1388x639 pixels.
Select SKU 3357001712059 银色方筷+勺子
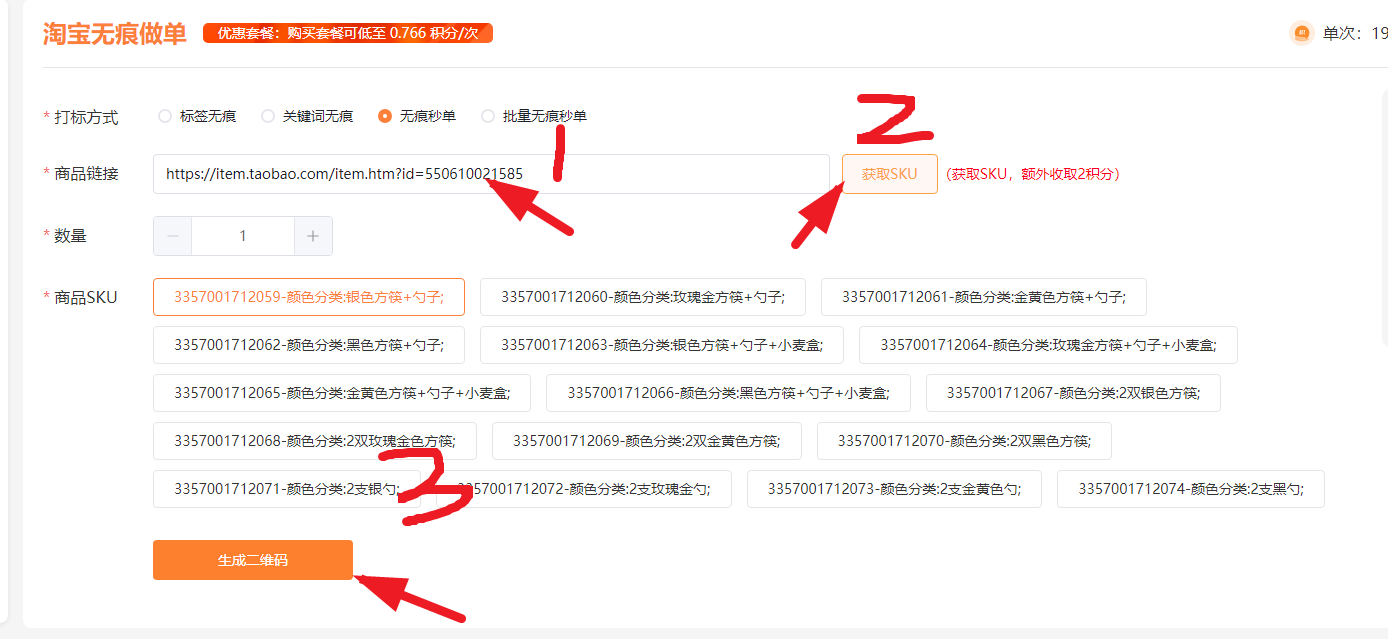(309, 297)
